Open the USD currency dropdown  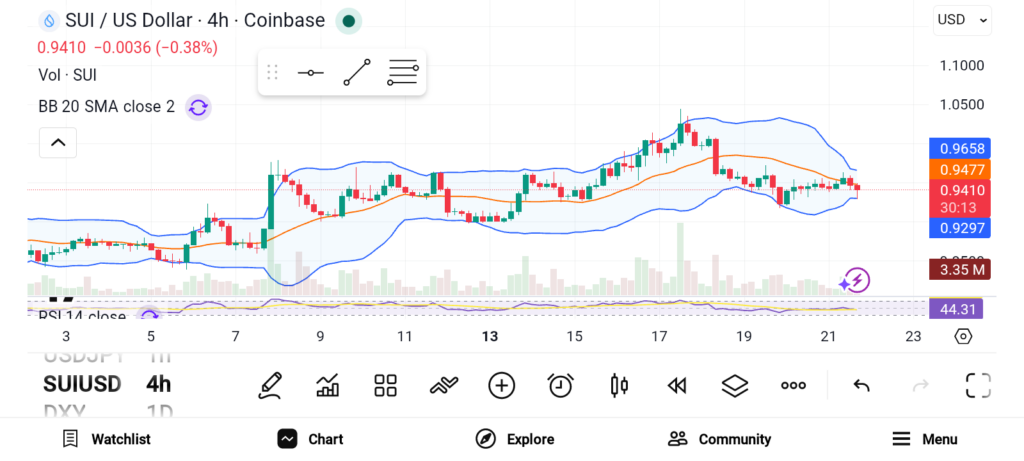[x=962, y=19]
